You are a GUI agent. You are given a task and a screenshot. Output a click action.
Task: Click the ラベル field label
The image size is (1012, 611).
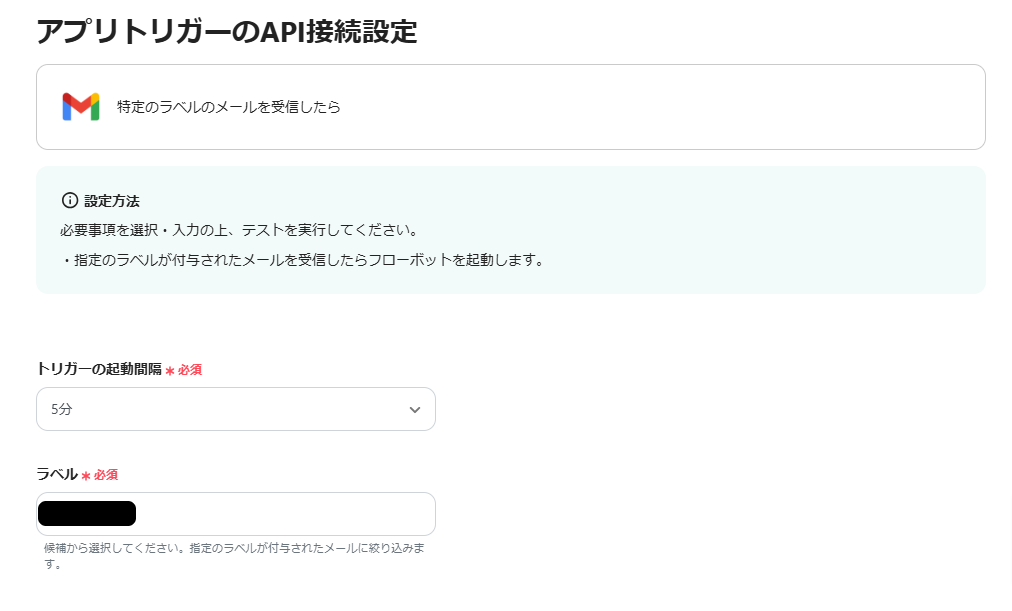[56, 474]
